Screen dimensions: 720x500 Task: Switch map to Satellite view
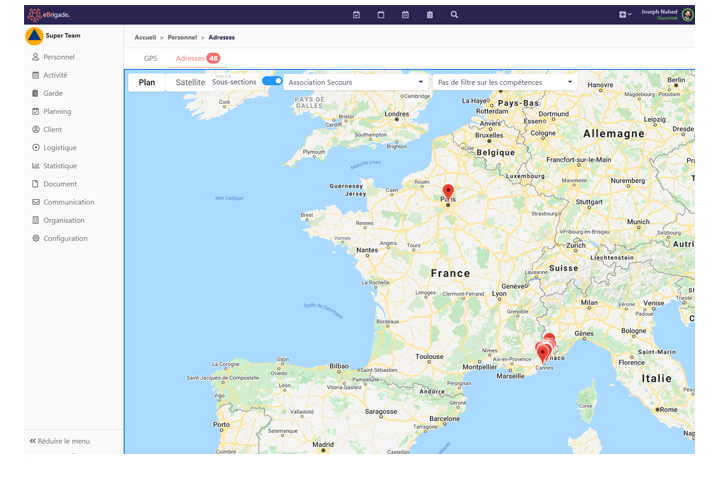pos(190,83)
